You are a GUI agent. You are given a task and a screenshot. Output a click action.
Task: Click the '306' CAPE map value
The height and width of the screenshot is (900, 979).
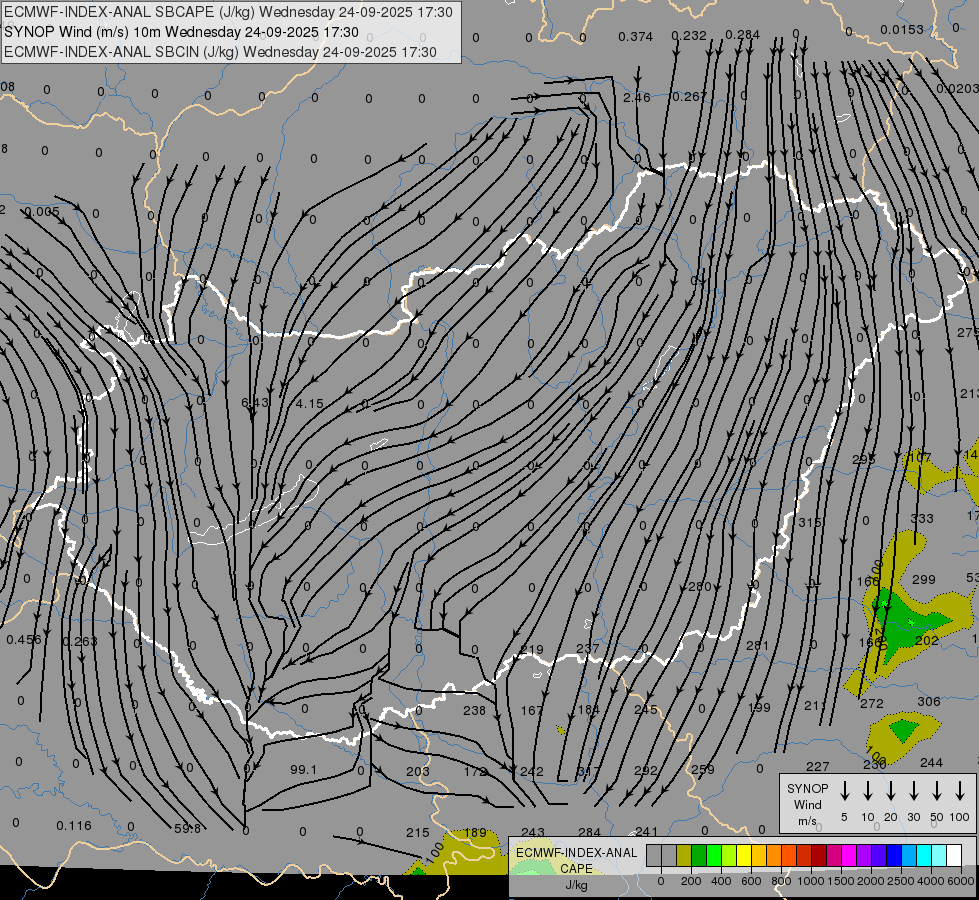(928, 701)
